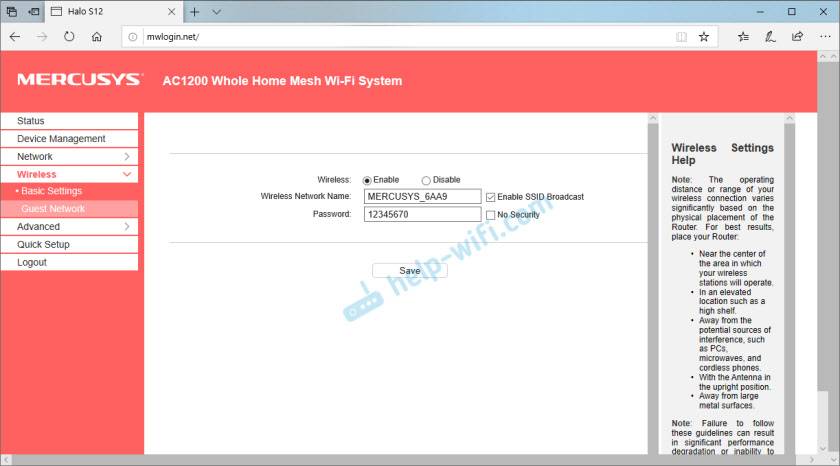Save the wireless settings
The width and height of the screenshot is (840, 466).
pos(410,270)
